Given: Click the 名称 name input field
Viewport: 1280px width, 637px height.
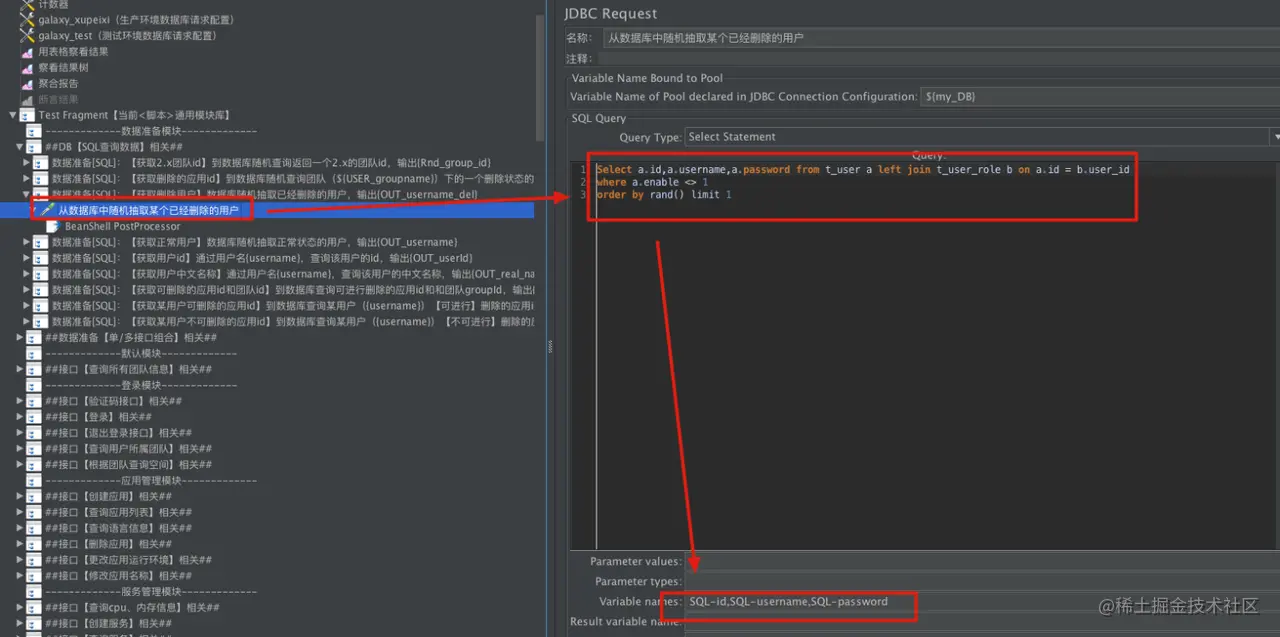Looking at the screenshot, I should click(939, 38).
